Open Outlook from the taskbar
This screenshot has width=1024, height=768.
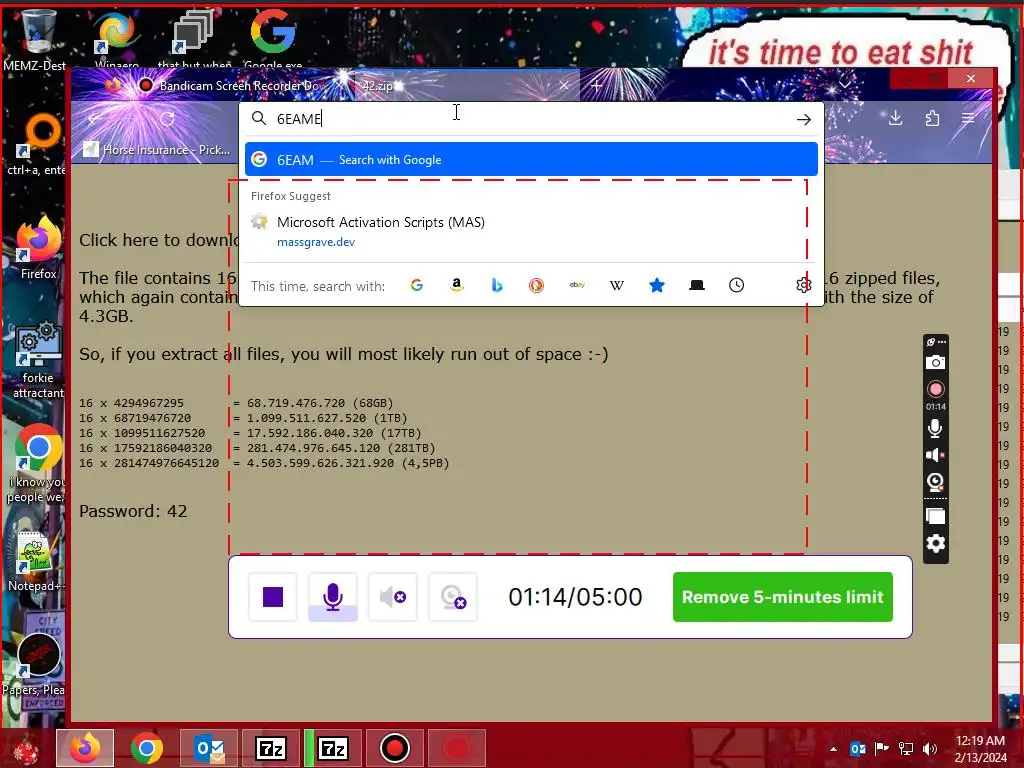209,748
